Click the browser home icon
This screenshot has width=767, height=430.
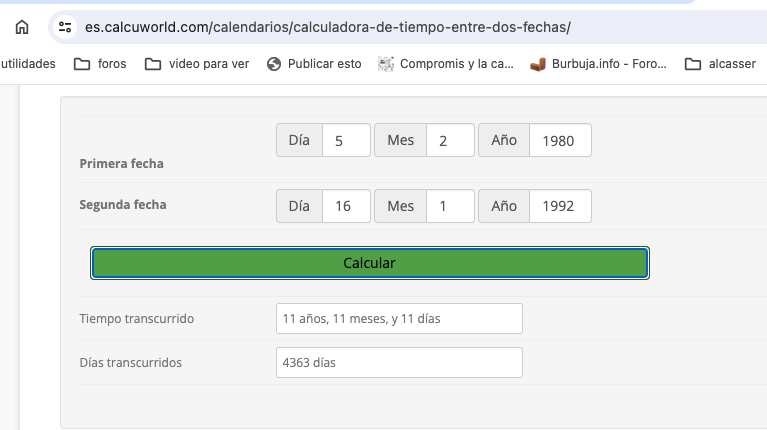click(x=22, y=27)
